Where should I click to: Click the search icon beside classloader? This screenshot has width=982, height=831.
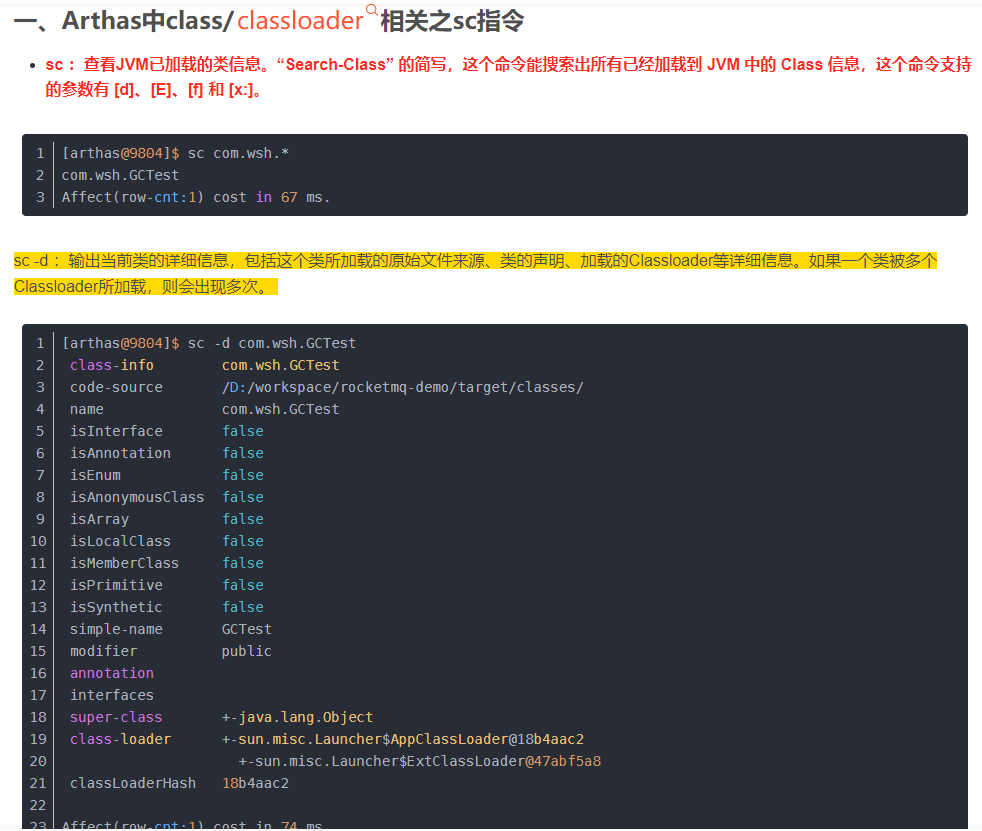pos(371,9)
